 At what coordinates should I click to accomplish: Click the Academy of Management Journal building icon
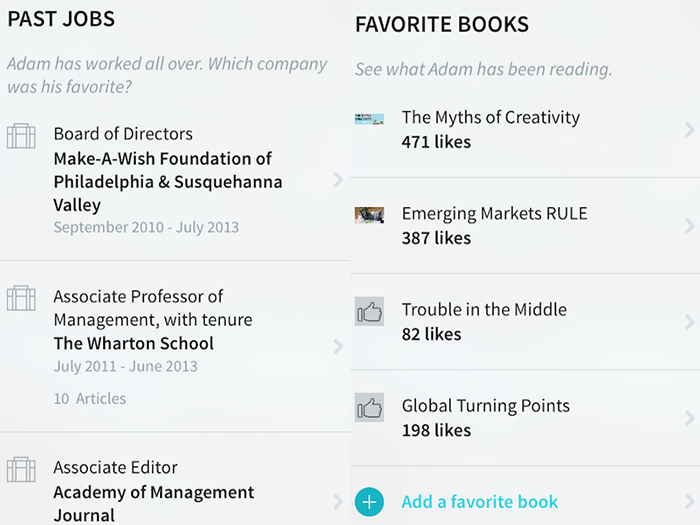[x=21, y=469]
